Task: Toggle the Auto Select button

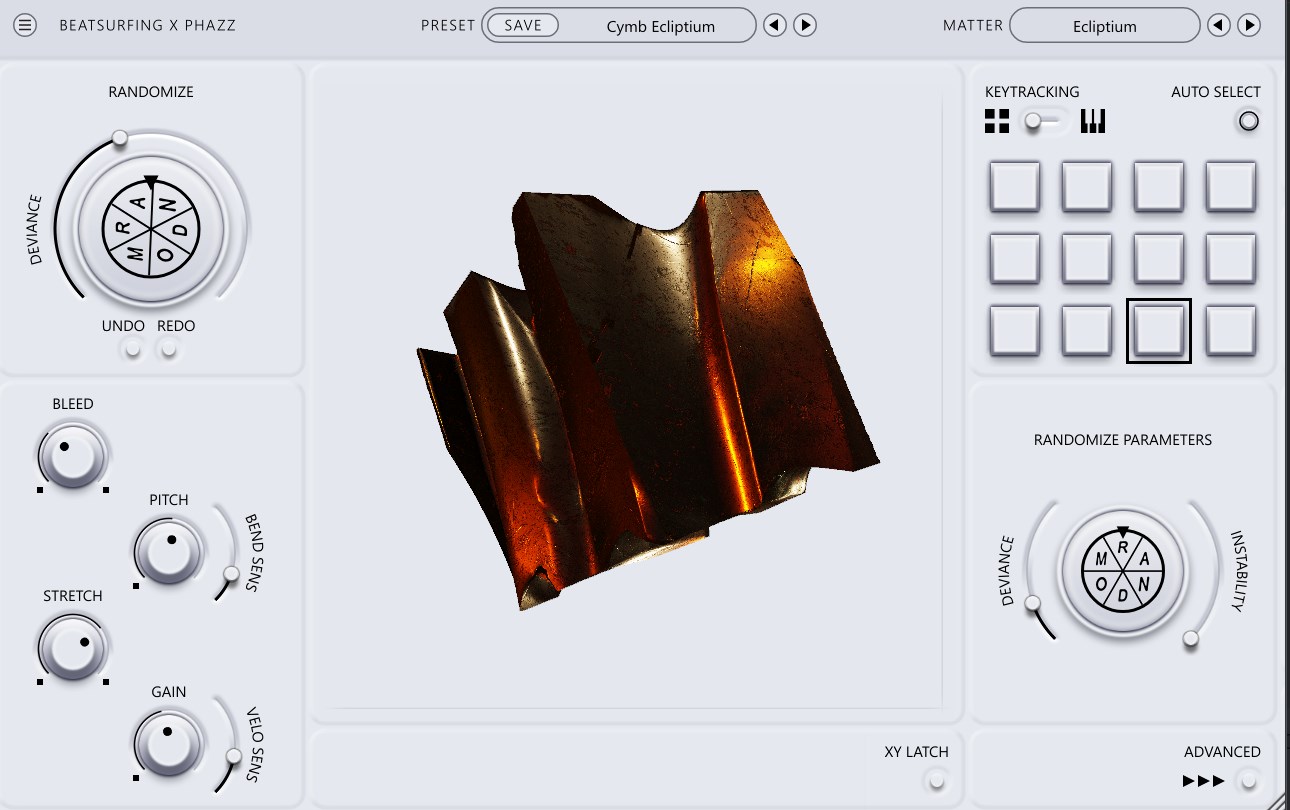Action: coord(1248,122)
